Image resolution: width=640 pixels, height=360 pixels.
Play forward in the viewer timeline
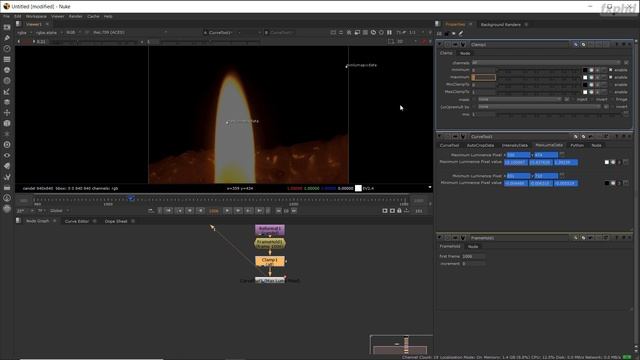point(227,211)
